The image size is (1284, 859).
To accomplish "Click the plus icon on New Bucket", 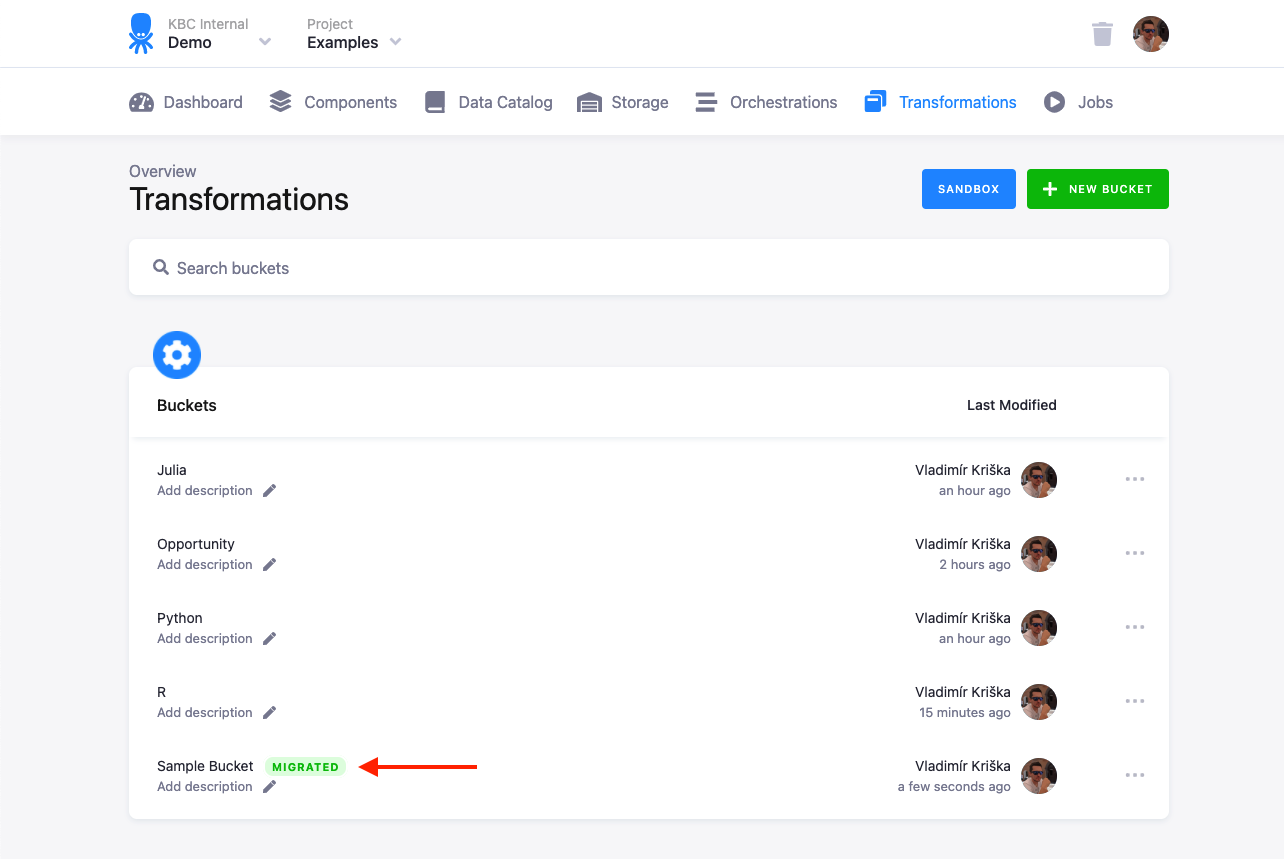I will [1050, 189].
